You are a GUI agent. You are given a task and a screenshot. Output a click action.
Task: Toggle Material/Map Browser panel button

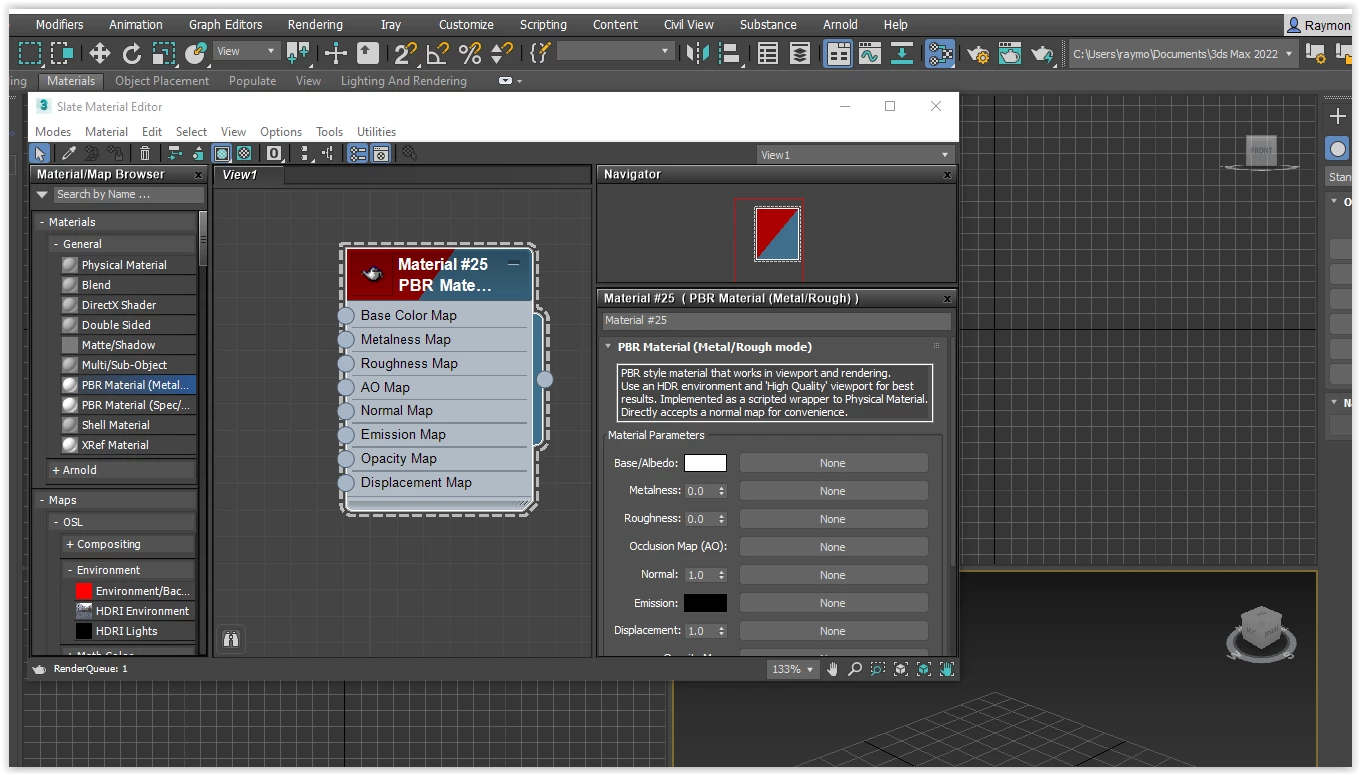(357, 153)
